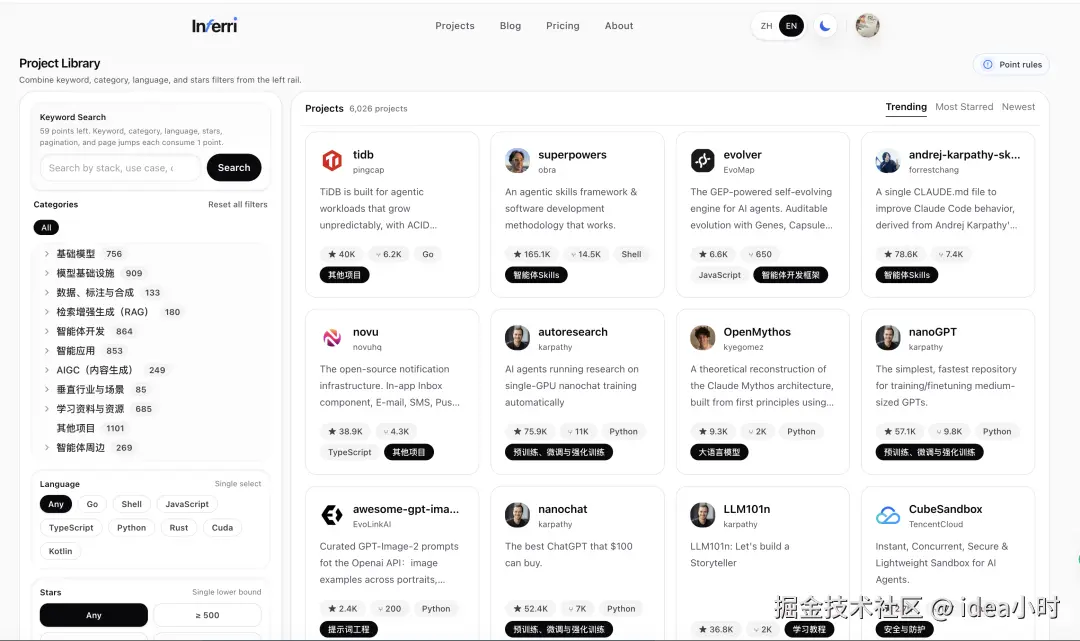Switch language to EN

coord(791,26)
